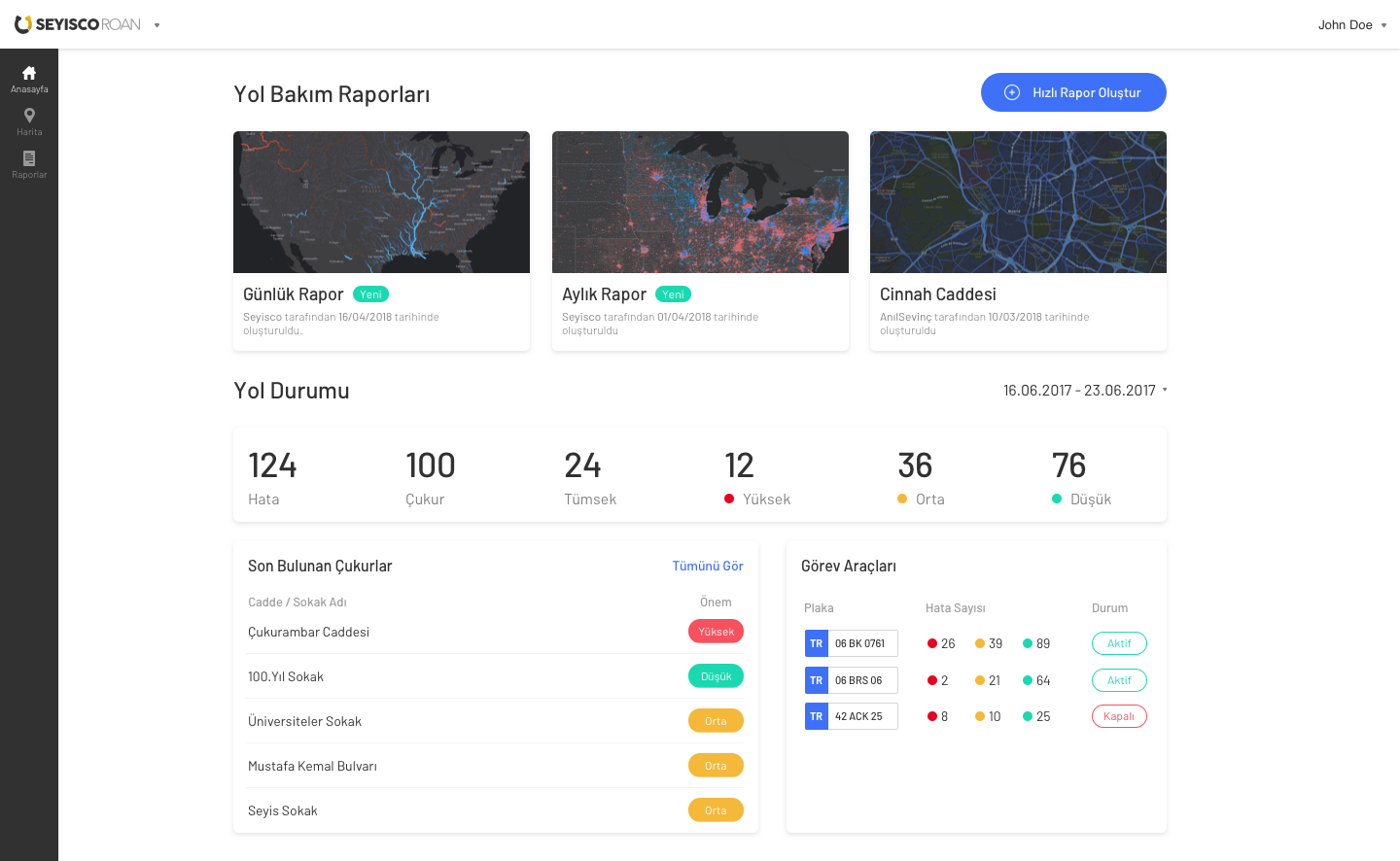Screen dimensions: 1400x861
Task: Click the Günlük Rapor title
Action: tap(293, 294)
